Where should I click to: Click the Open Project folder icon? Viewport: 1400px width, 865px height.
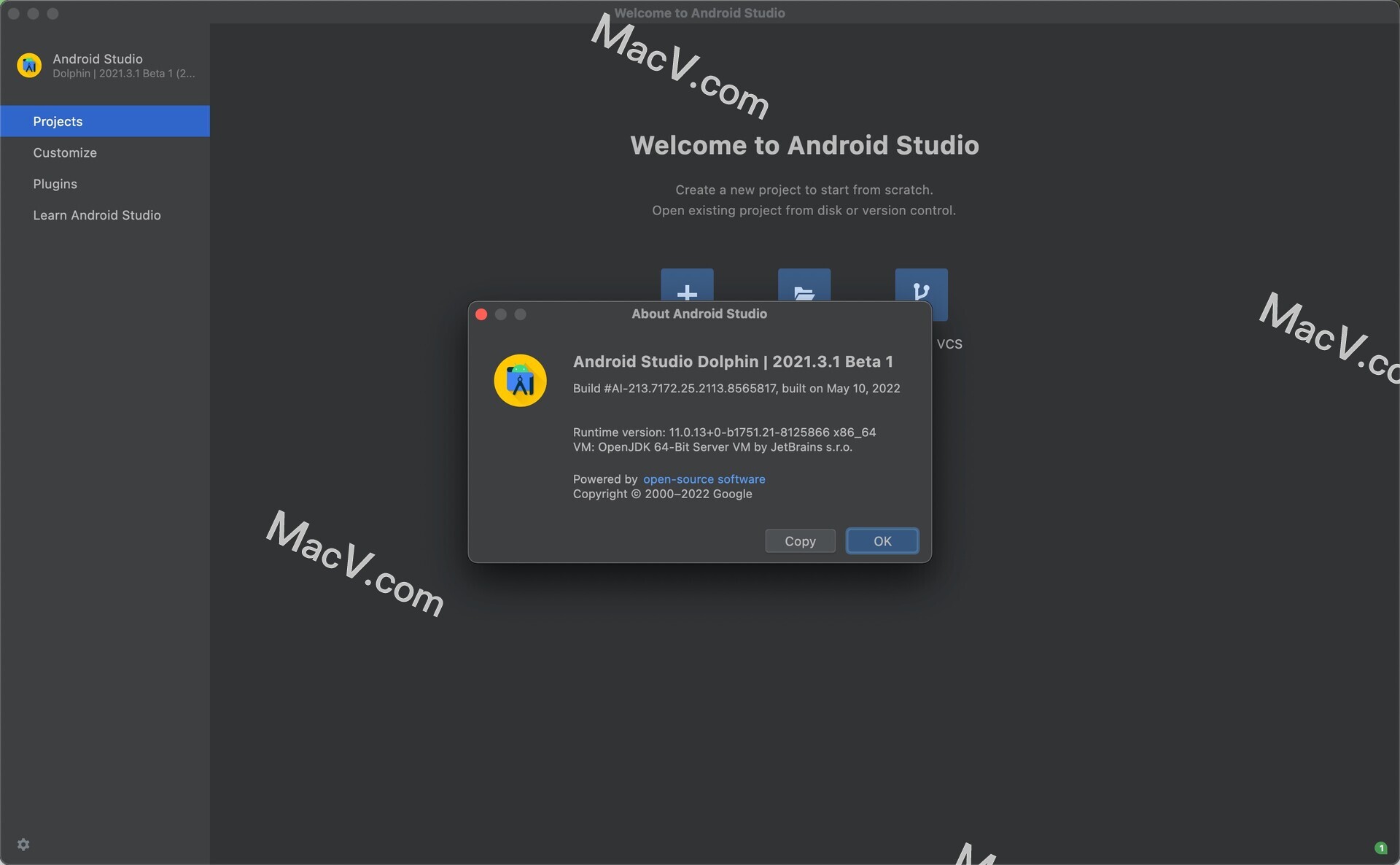pyautogui.click(x=804, y=290)
